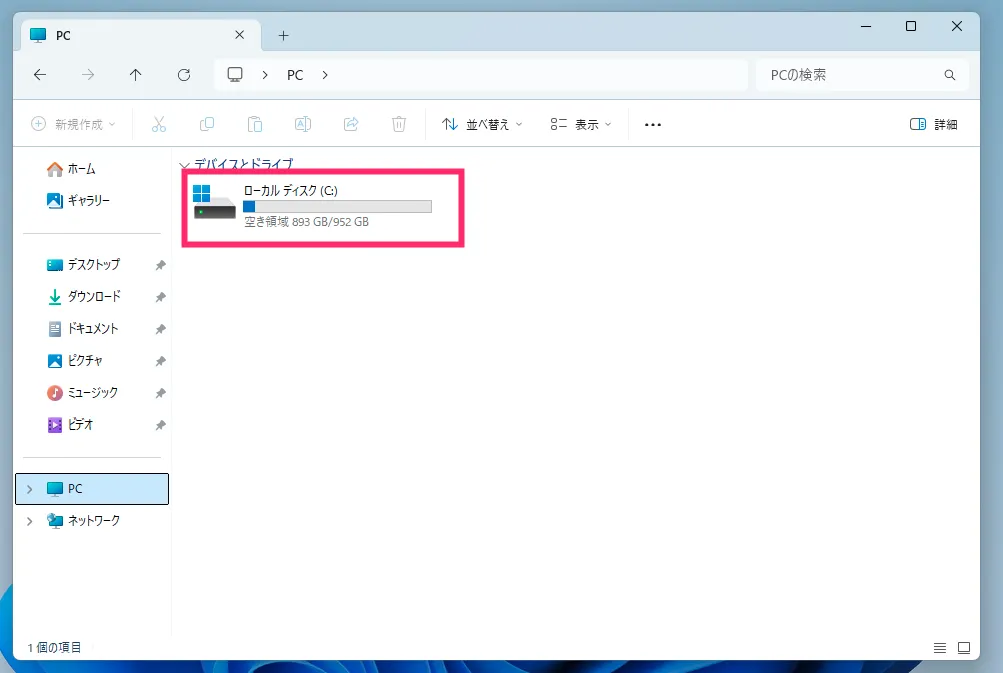Click the pin icon beside デスクトップ

[x=161, y=265]
